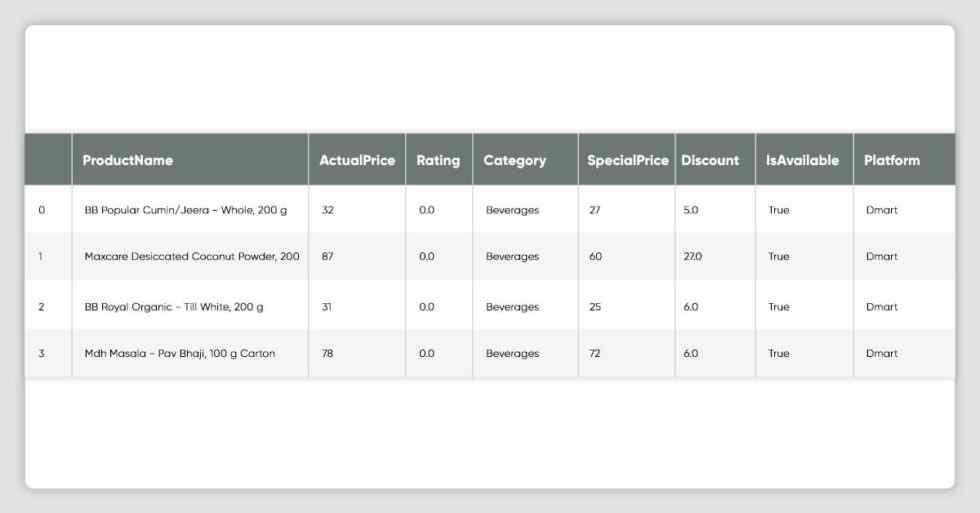Screen dimensions: 980x513
Task: Select discount value 27.0
Action: (692, 256)
